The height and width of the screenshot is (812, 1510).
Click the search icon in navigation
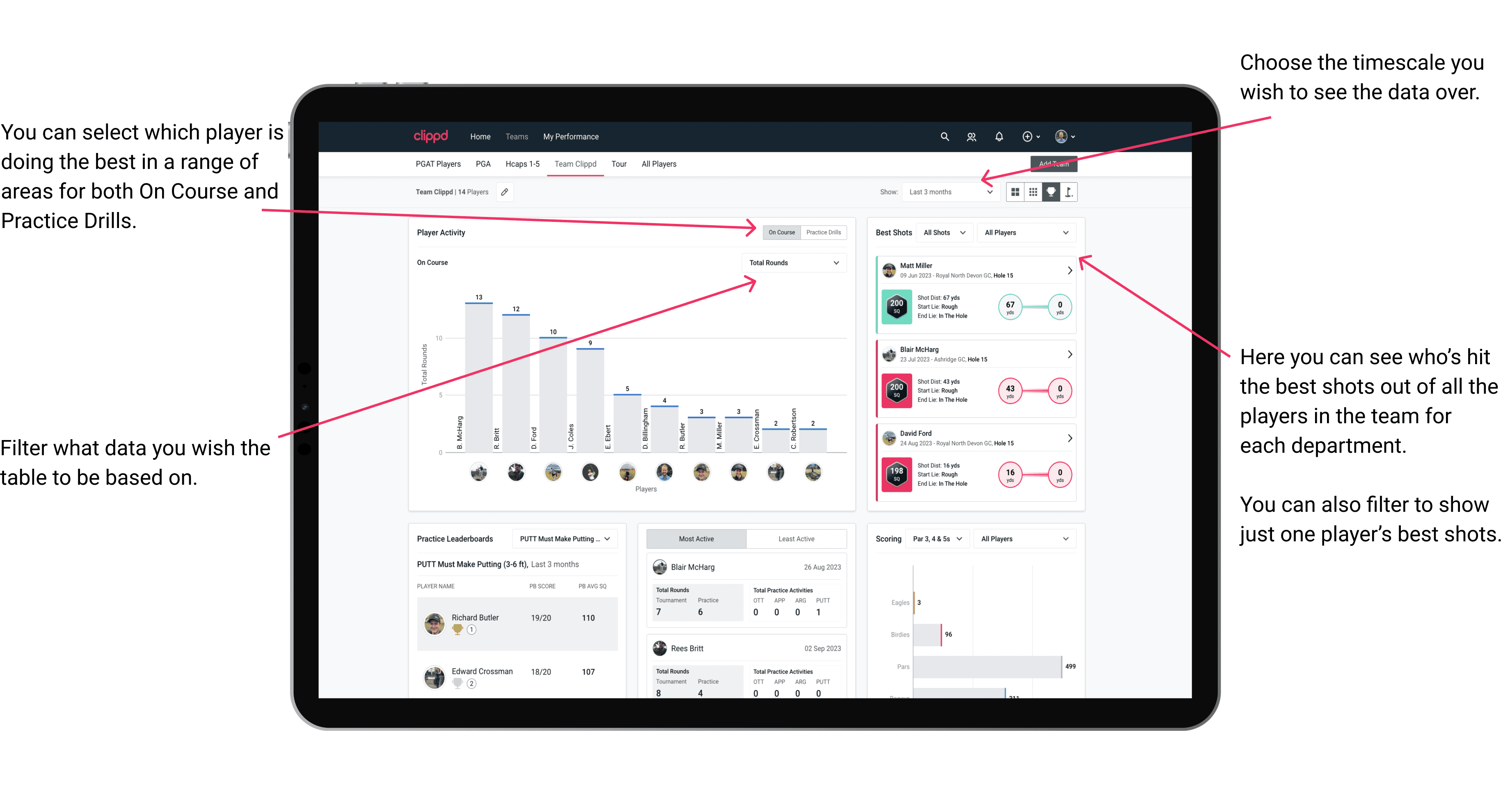944,136
